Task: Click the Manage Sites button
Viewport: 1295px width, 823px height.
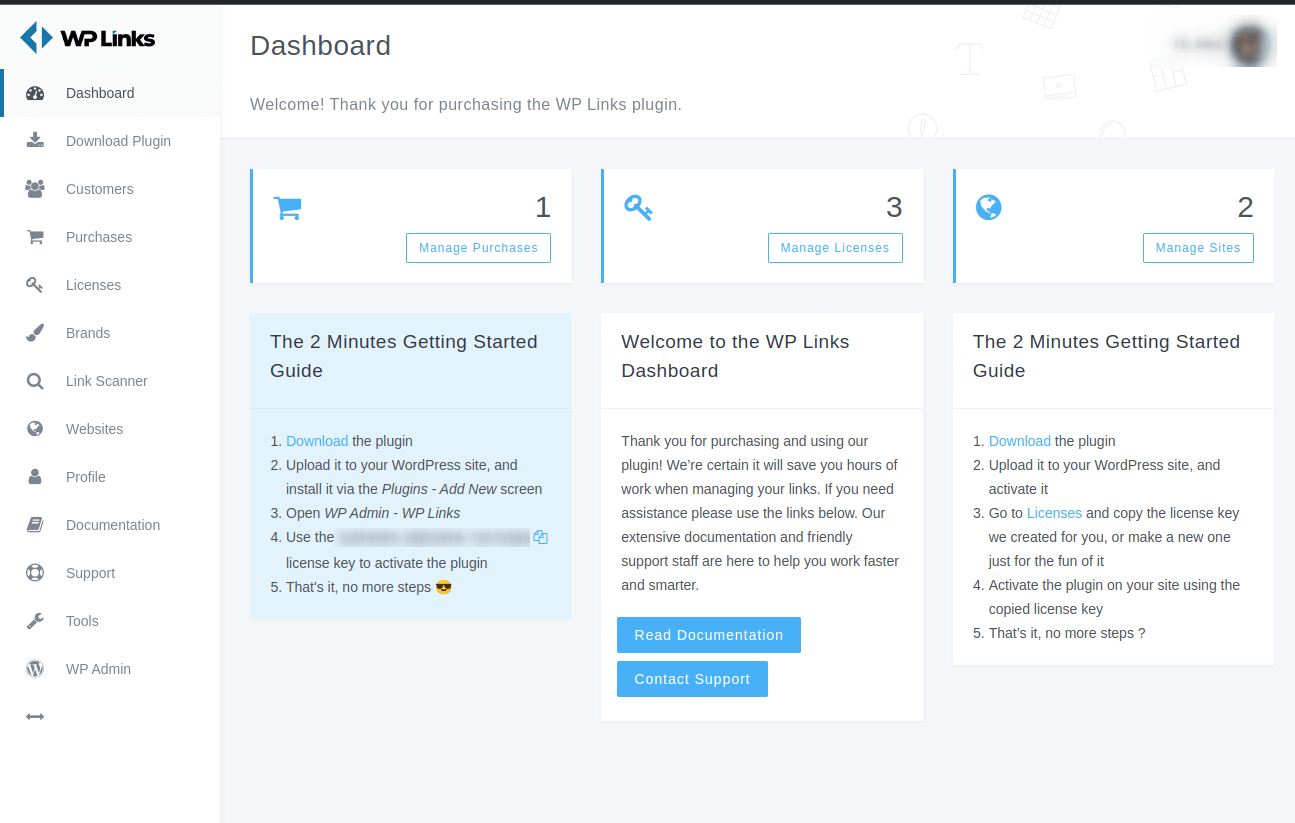Action: 1198,248
